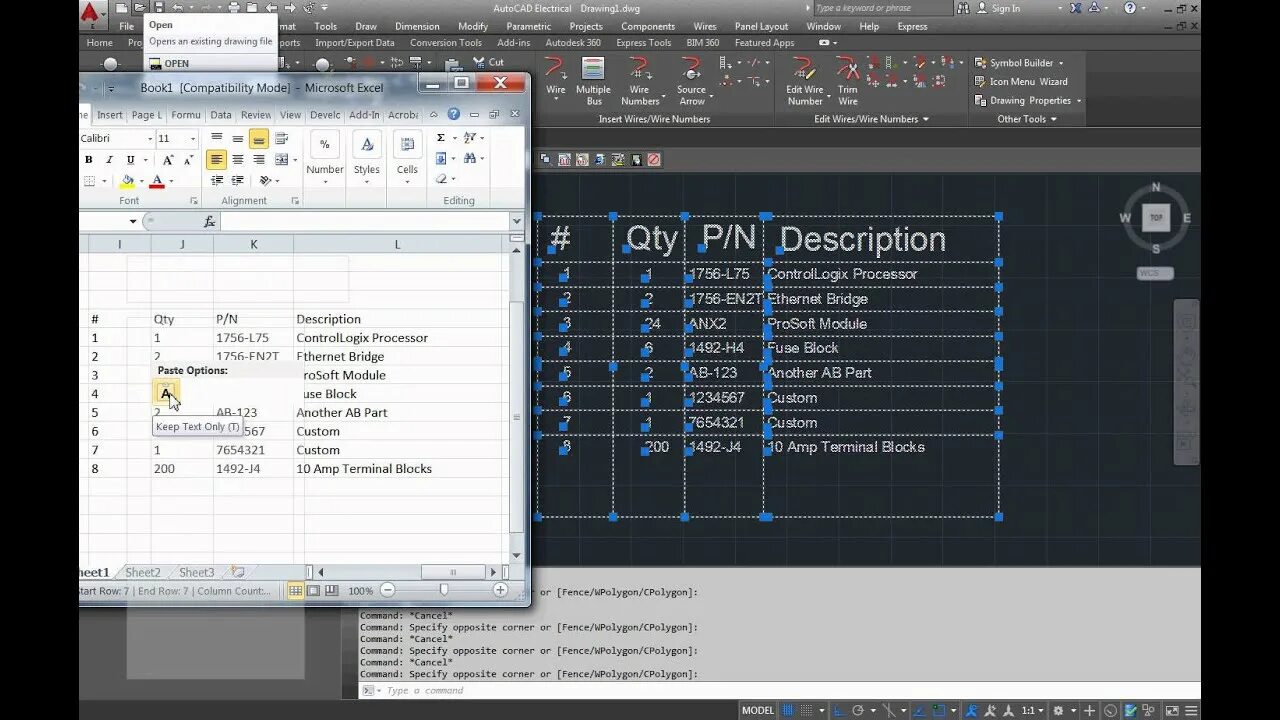Select the Wire Numbers tool
Viewport: 1280px width, 720px height.
coord(640,81)
